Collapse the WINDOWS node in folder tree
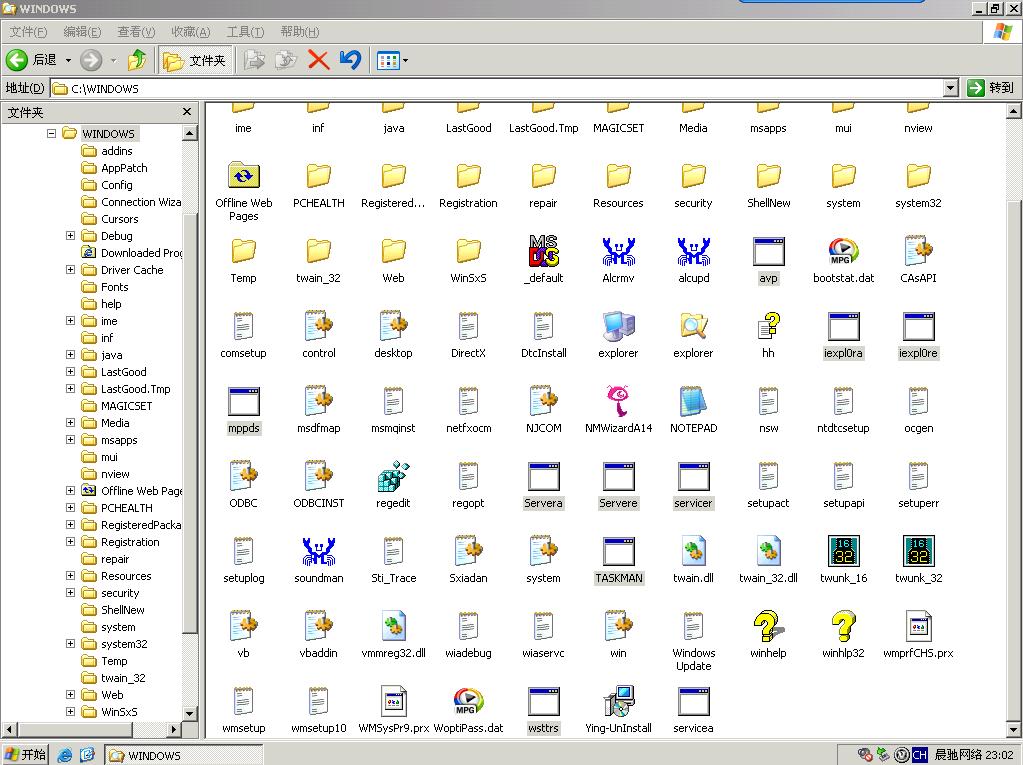This screenshot has width=1023, height=765. [51, 134]
